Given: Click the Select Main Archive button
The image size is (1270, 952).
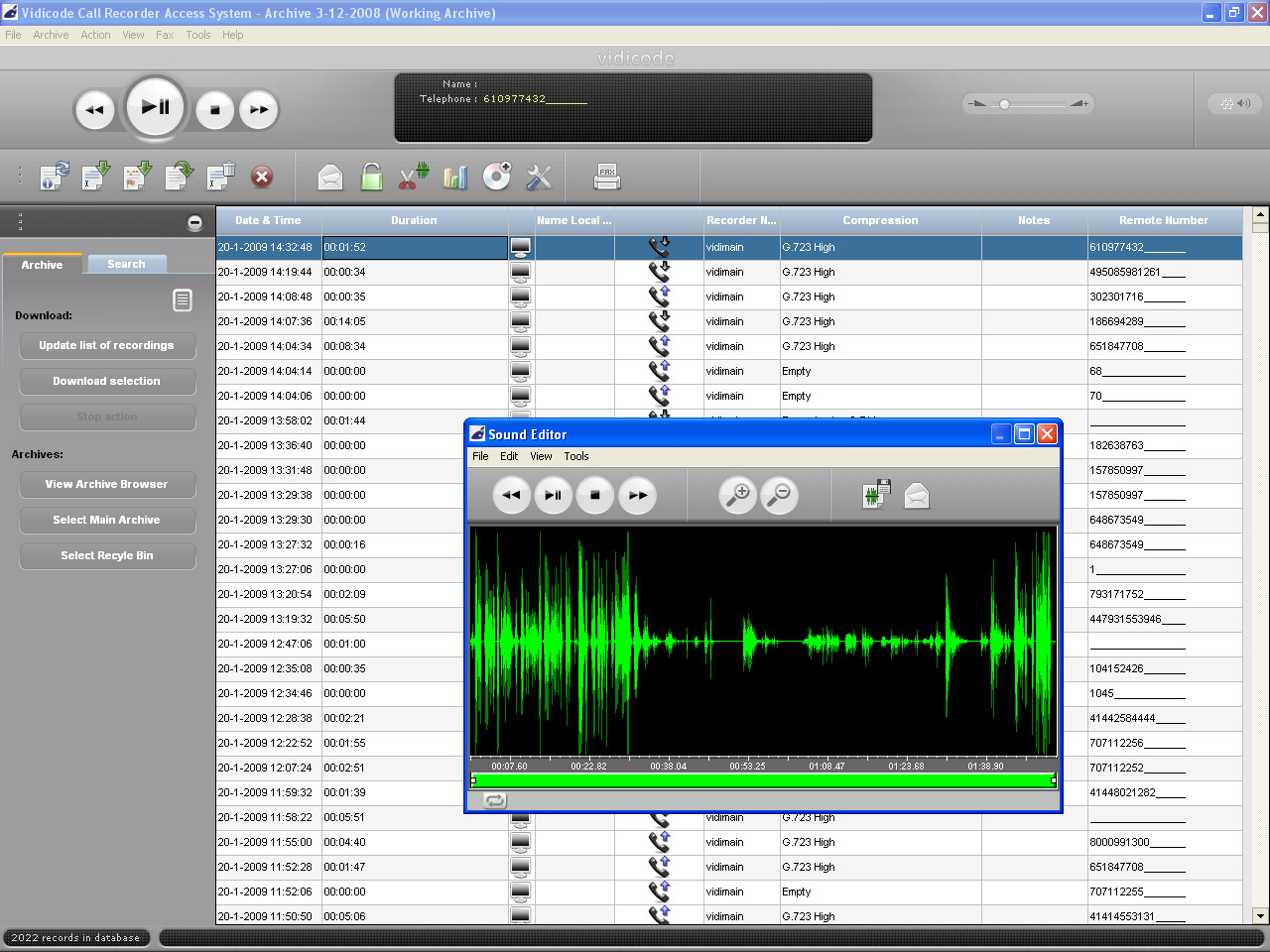Looking at the screenshot, I should point(107,520).
